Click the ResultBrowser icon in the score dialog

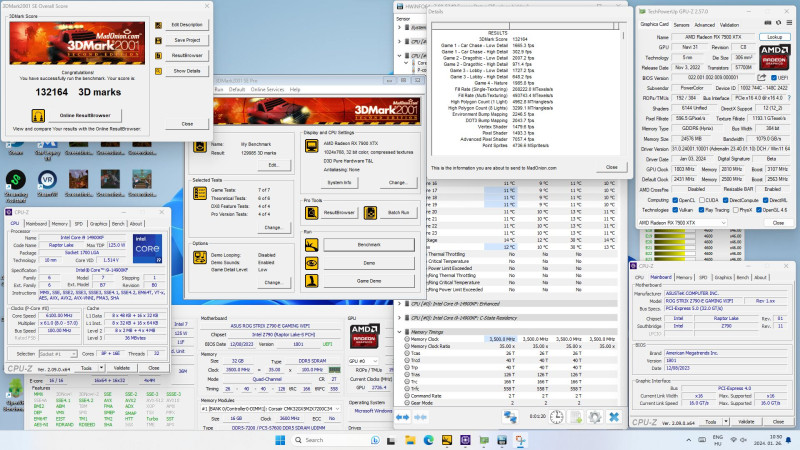pos(158,56)
